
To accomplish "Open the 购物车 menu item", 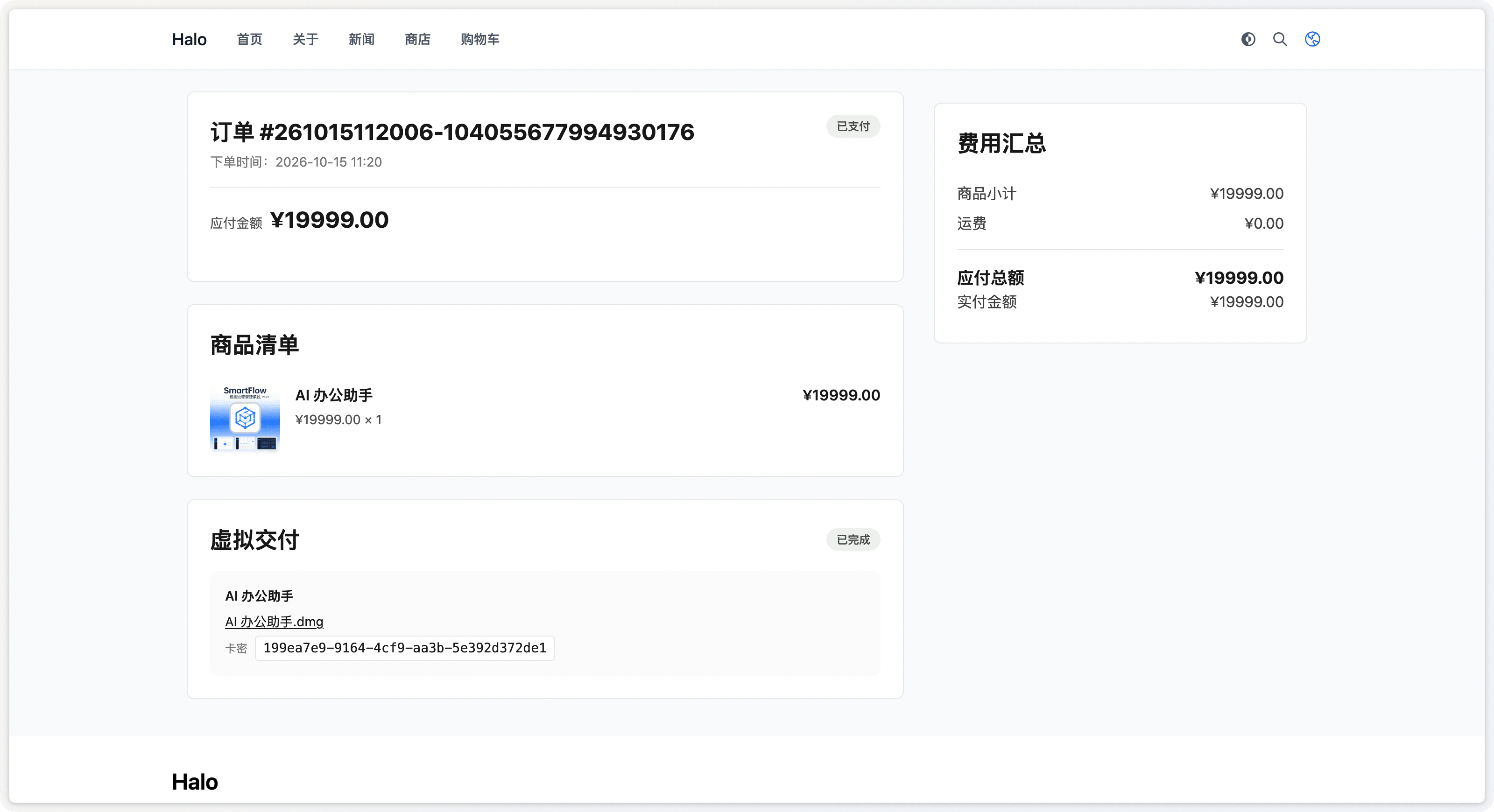I will 480,39.
